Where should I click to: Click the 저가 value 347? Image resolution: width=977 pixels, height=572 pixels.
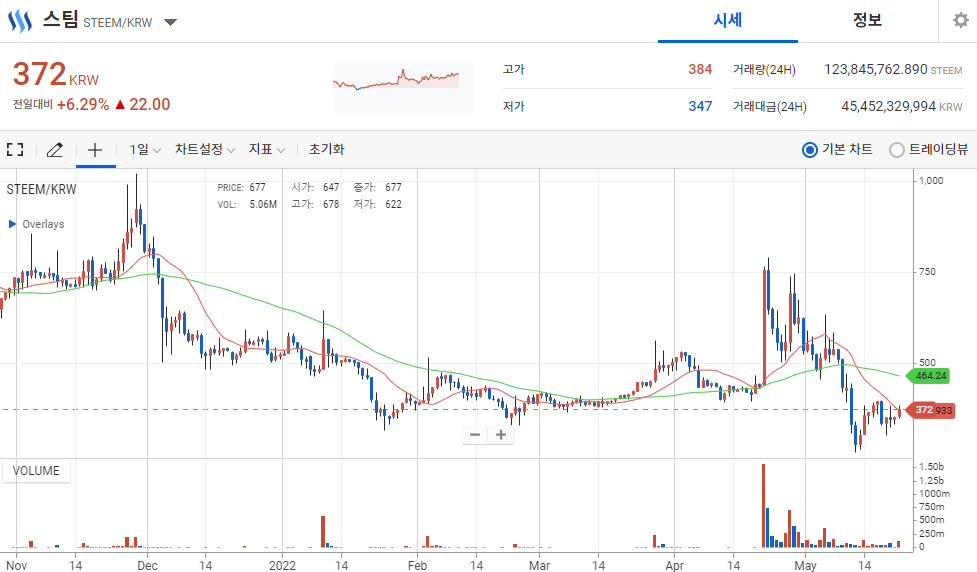click(x=700, y=107)
